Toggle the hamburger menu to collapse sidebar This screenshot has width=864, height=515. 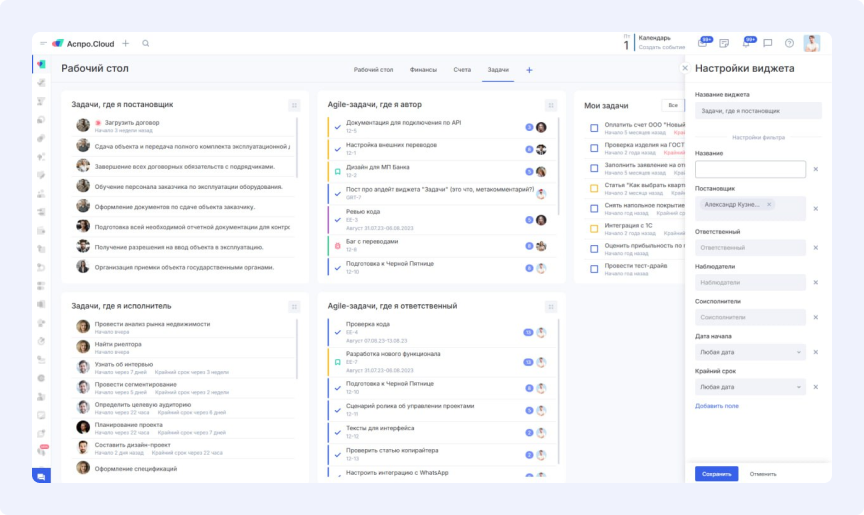(43, 44)
